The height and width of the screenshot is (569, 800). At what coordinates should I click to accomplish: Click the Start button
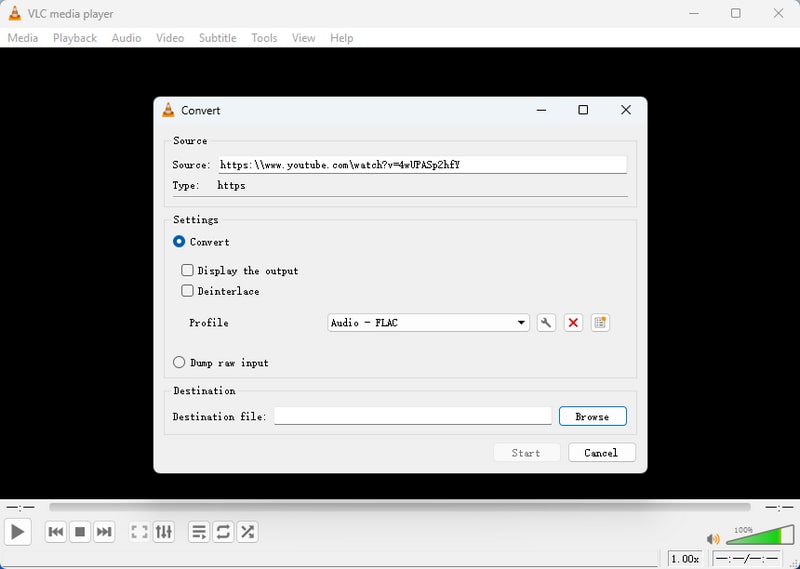click(526, 453)
